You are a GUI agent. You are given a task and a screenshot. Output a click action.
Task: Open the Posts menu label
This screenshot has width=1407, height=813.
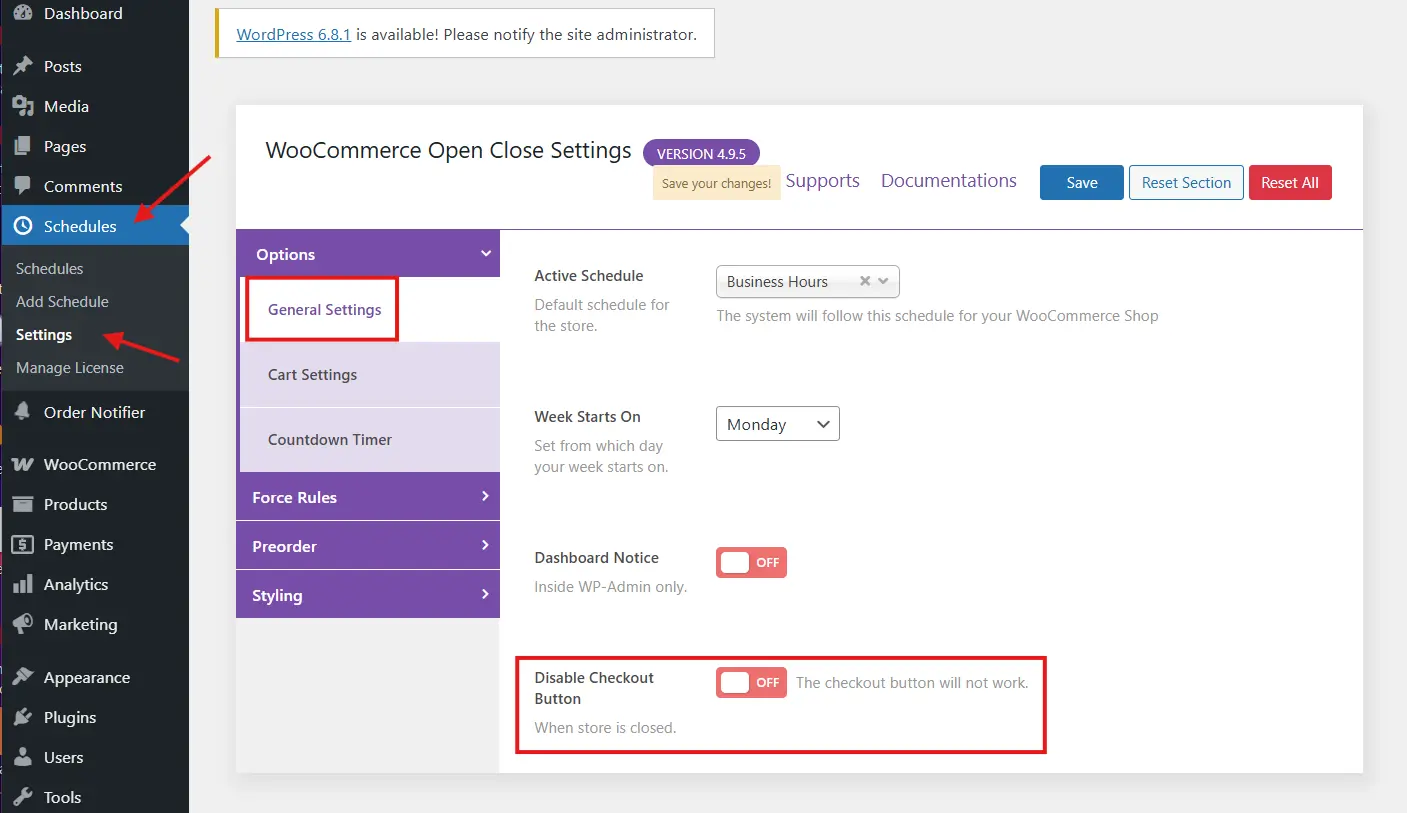(63, 67)
